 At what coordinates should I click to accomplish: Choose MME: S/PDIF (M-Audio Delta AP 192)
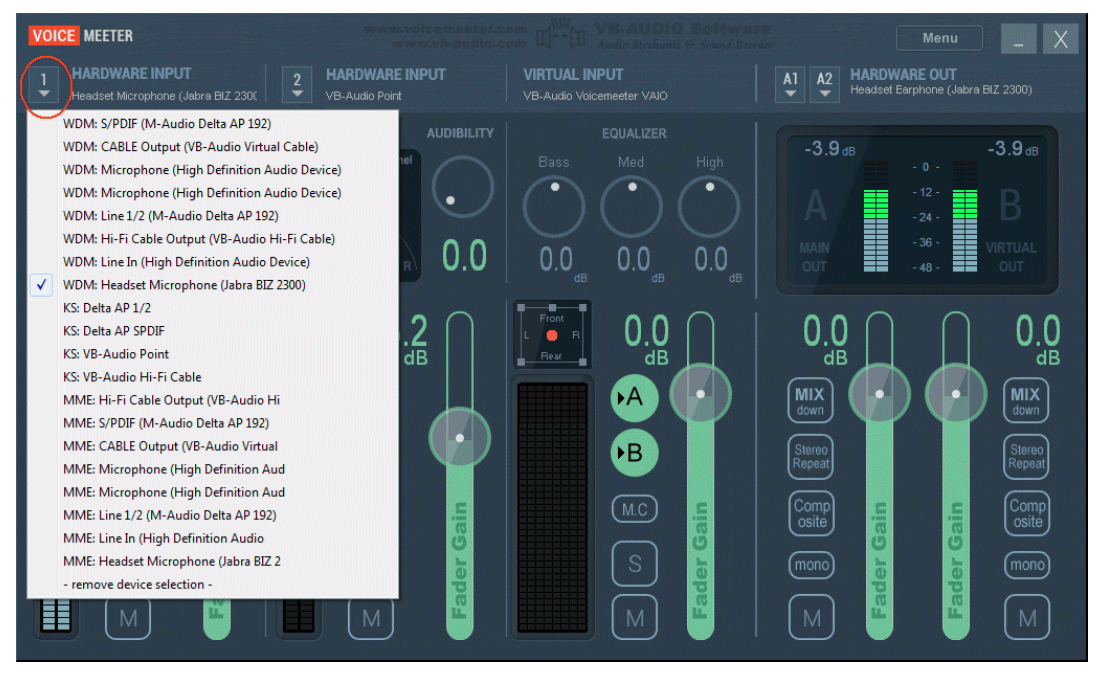click(213, 423)
